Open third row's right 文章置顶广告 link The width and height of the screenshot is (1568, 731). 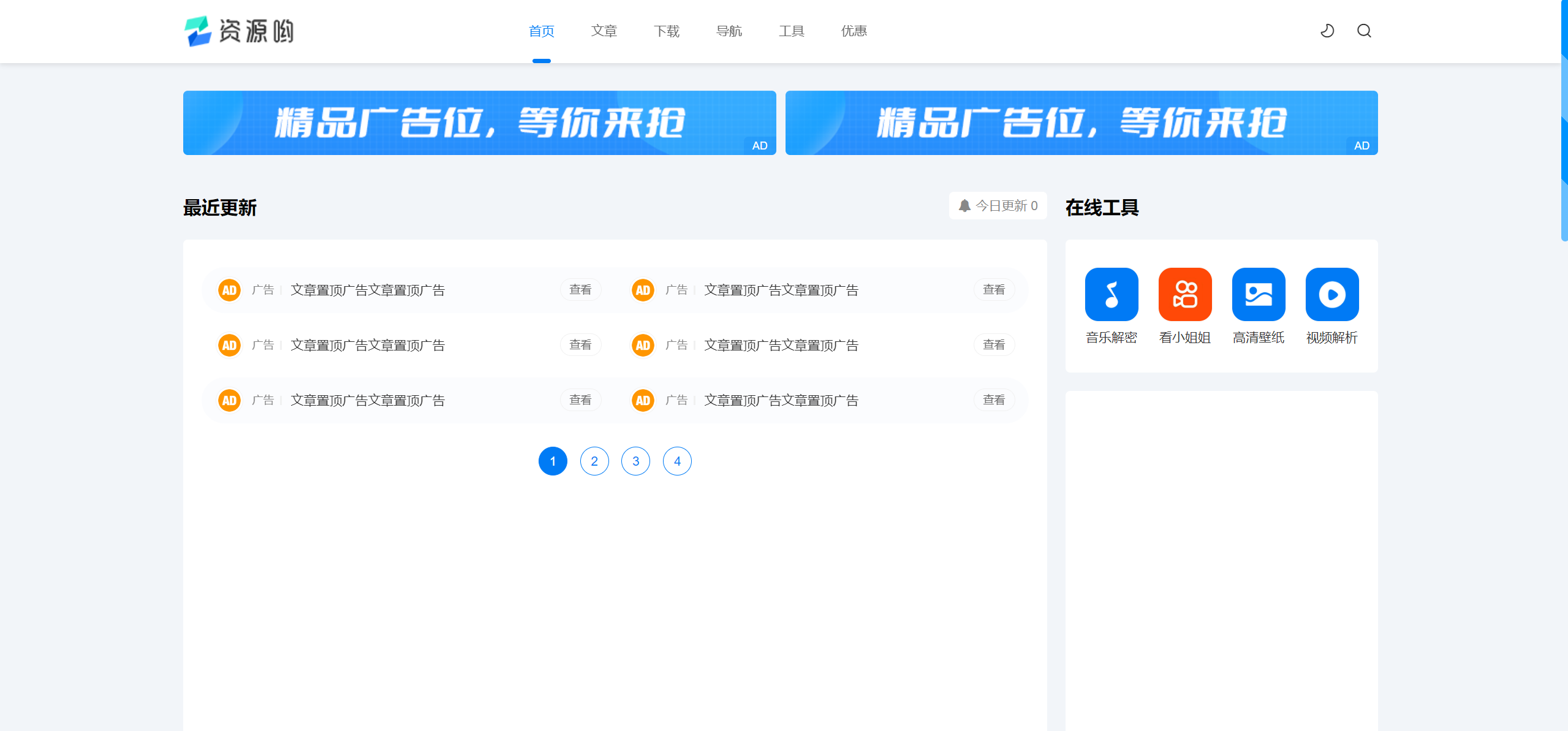point(781,400)
